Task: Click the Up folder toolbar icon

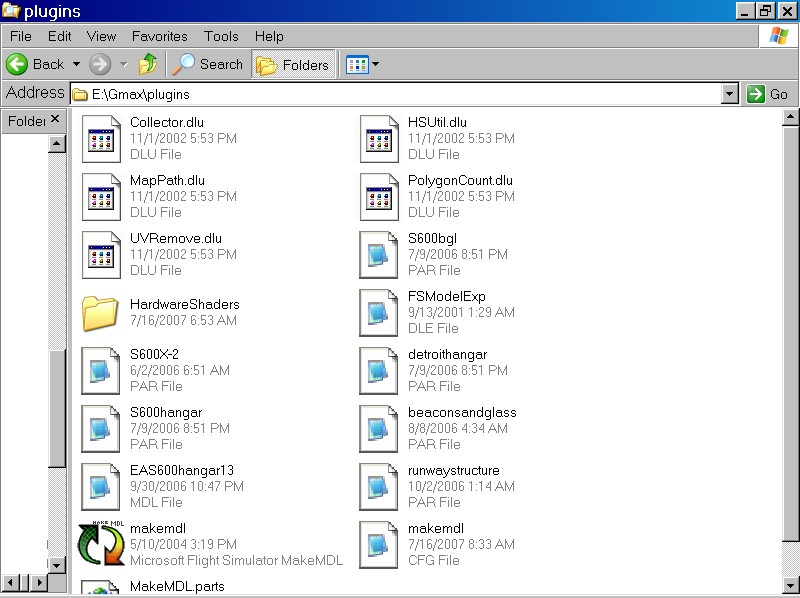Action: pyautogui.click(x=148, y=64)
